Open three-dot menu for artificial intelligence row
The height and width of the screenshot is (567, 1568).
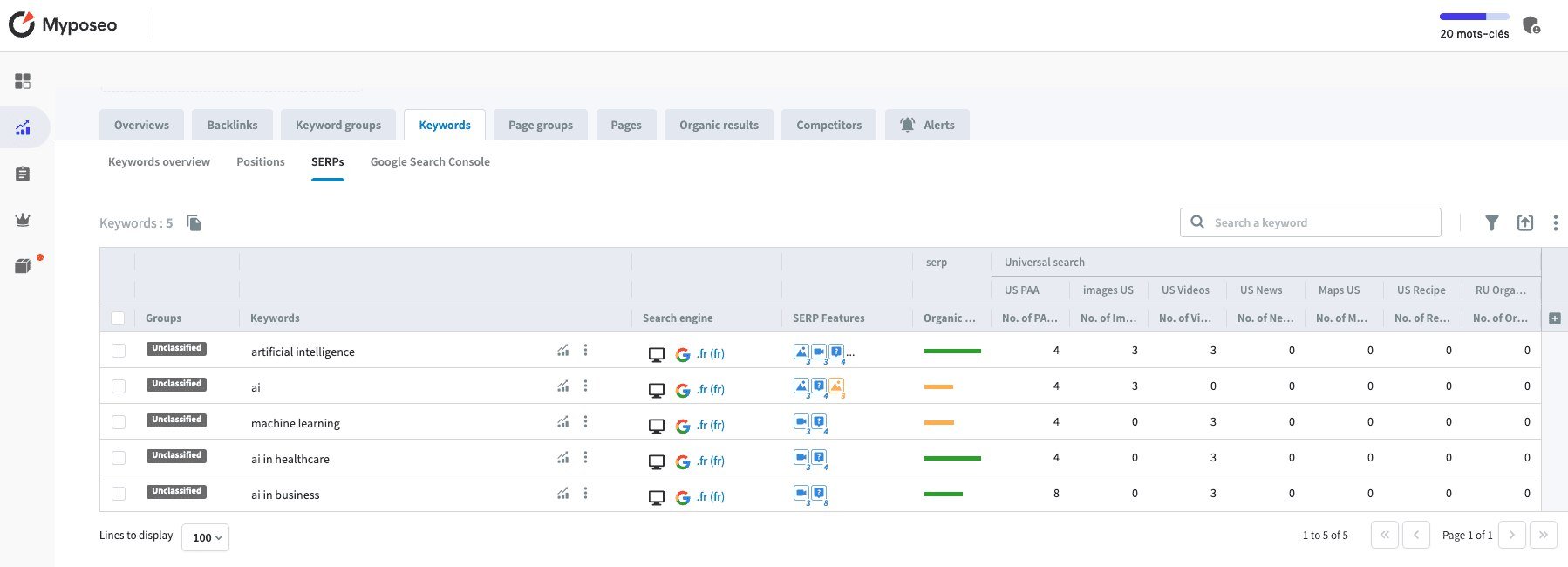pos(585,350)
